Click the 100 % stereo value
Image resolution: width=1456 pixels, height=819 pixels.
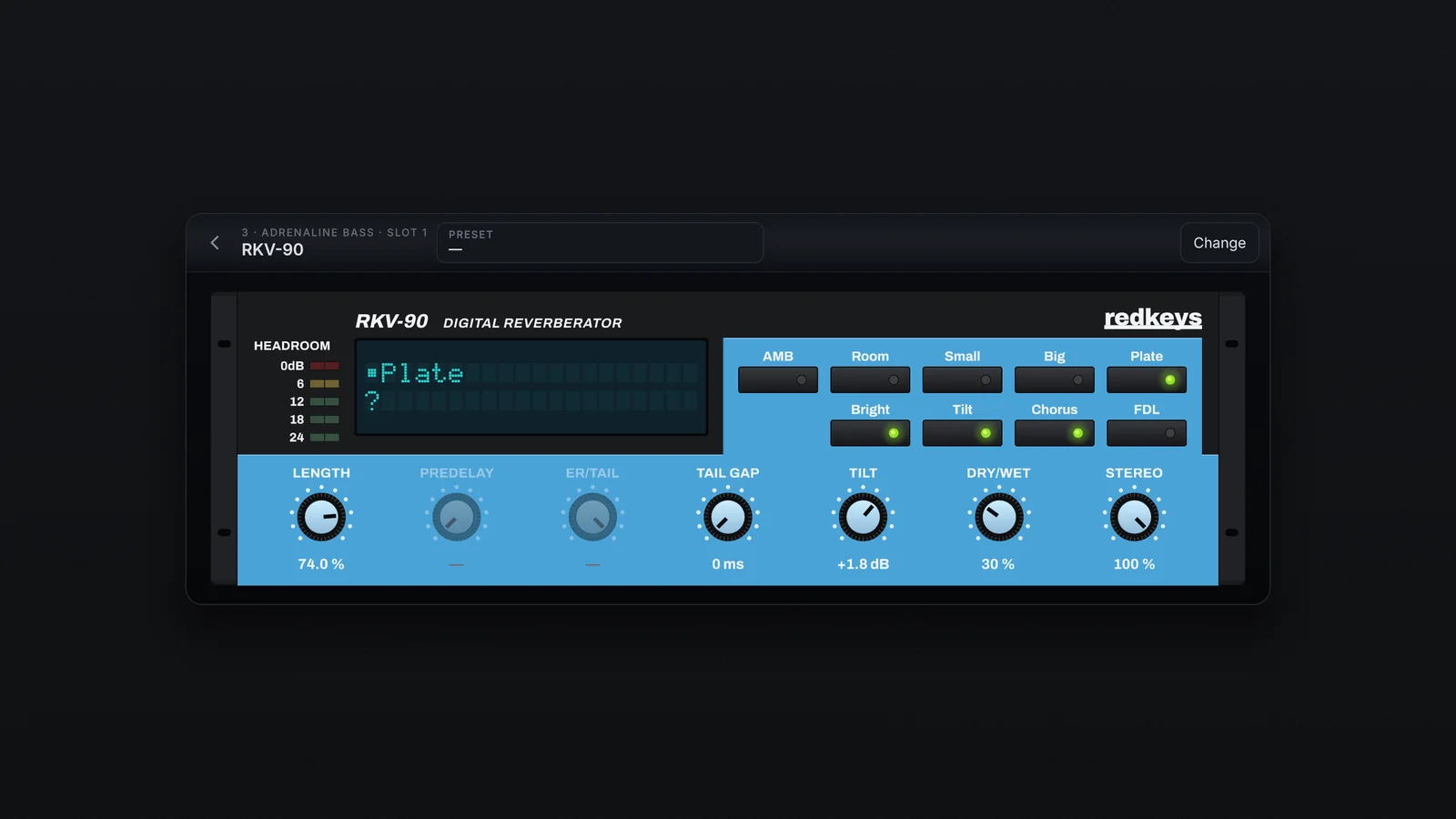(x=1134, y=564)
